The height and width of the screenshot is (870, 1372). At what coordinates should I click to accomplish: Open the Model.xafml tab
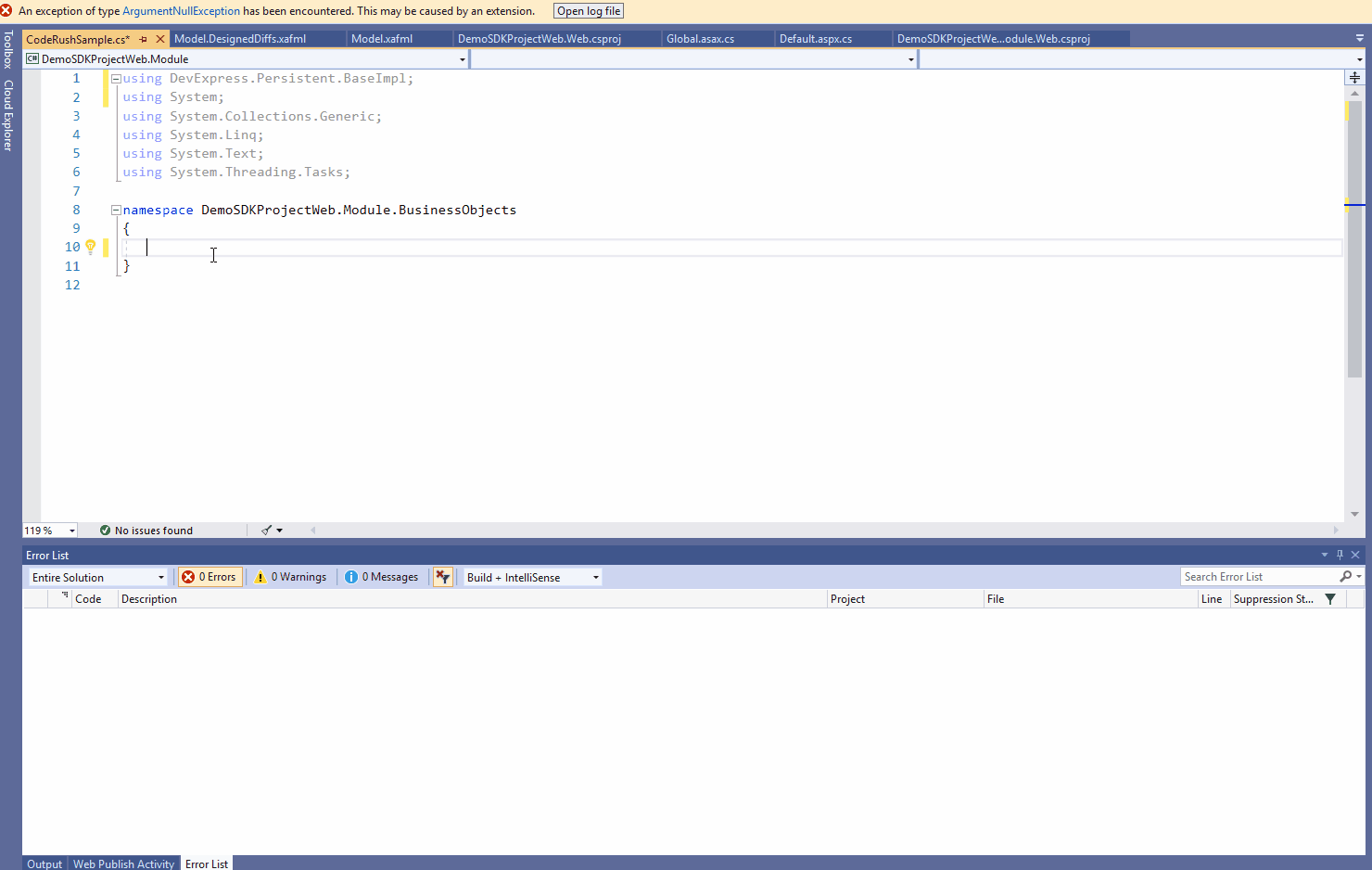(x=382, y=39)
